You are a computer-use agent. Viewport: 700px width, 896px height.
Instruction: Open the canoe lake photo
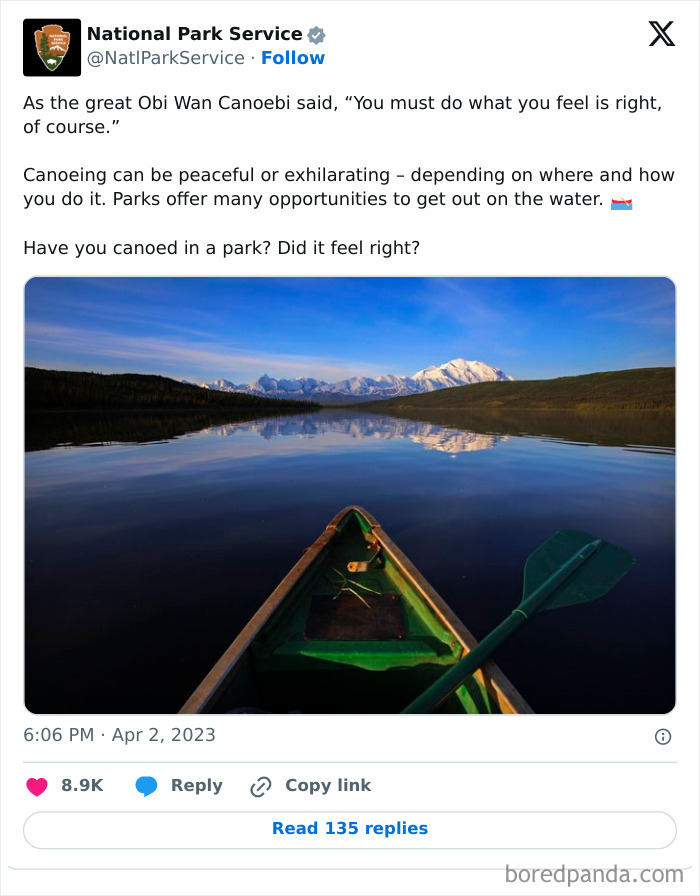coord(350,495)
